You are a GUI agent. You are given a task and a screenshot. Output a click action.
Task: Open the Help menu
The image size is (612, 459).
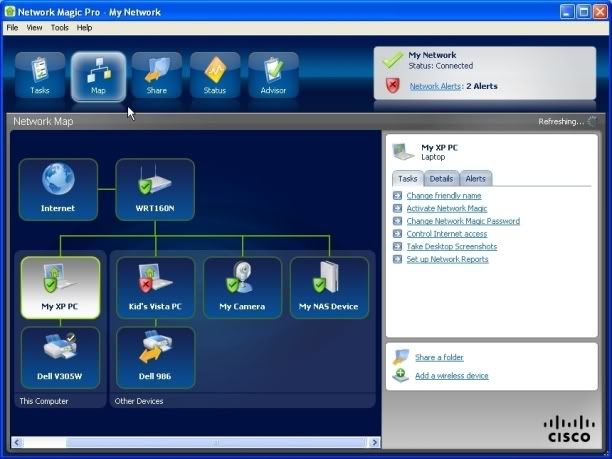click(84, 28)
